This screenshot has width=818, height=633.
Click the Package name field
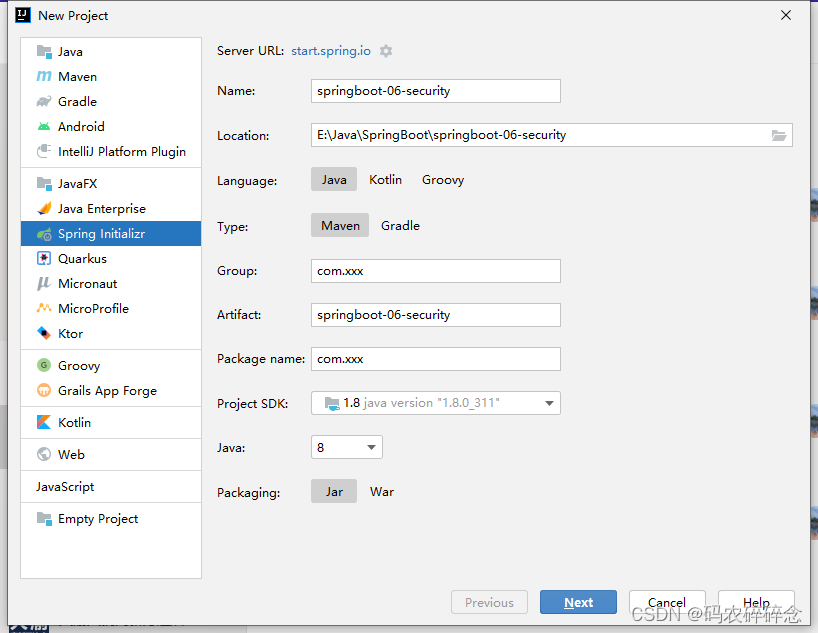[x=436, y=359]
